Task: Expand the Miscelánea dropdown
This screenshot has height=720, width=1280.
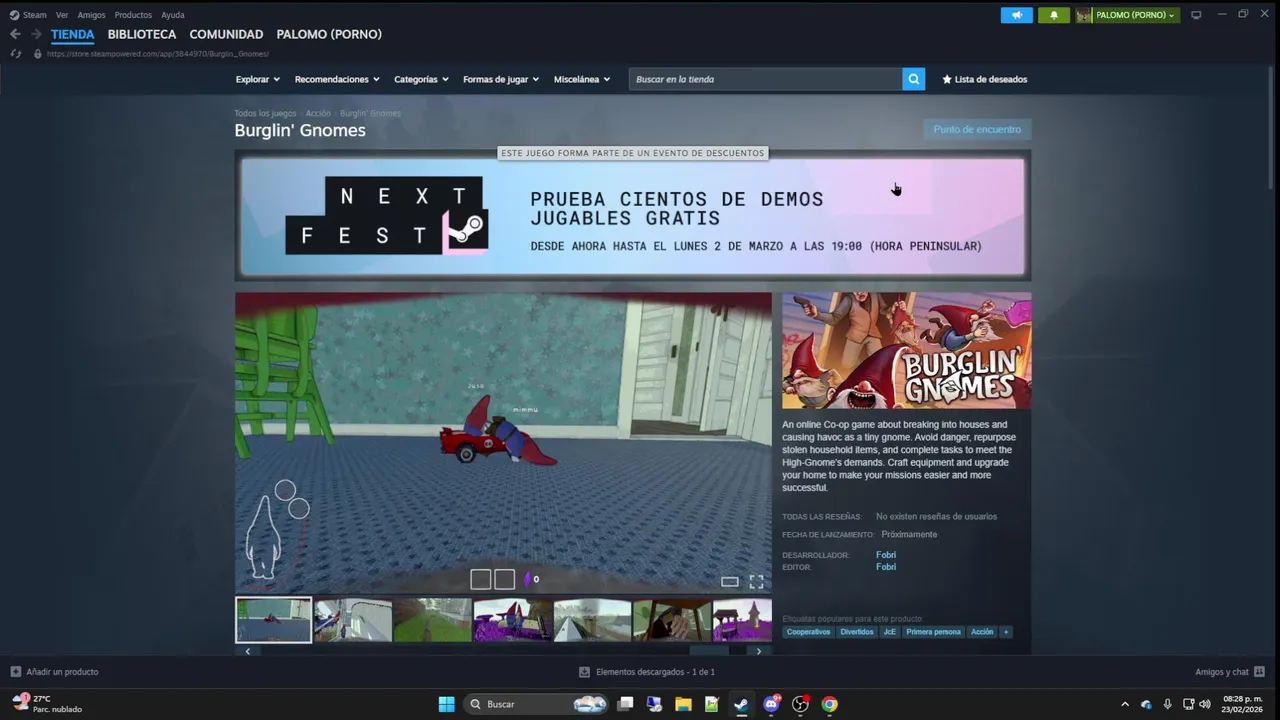Action: (582, 79)
